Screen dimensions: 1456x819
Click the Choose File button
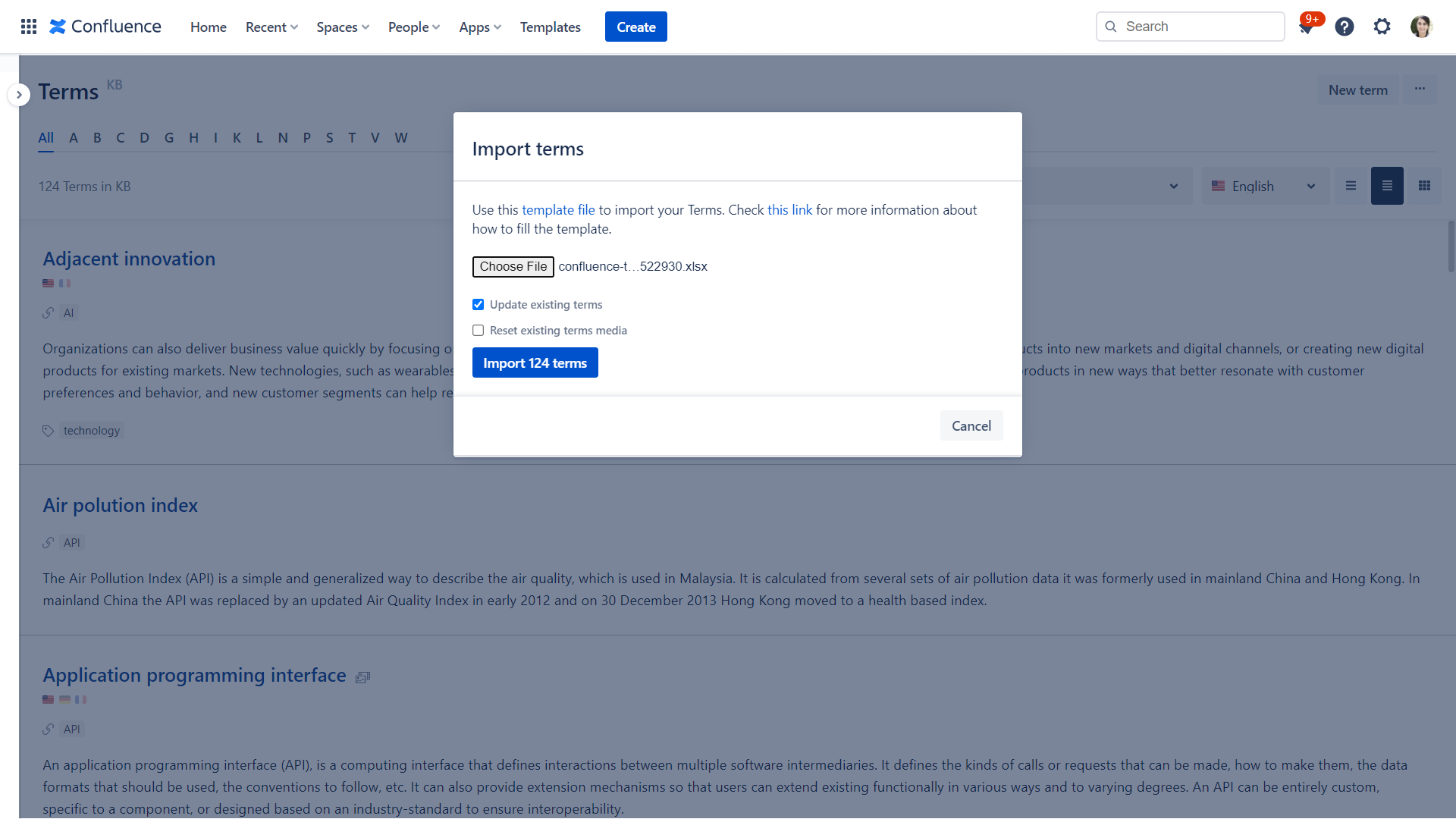[x=513, y=267]
